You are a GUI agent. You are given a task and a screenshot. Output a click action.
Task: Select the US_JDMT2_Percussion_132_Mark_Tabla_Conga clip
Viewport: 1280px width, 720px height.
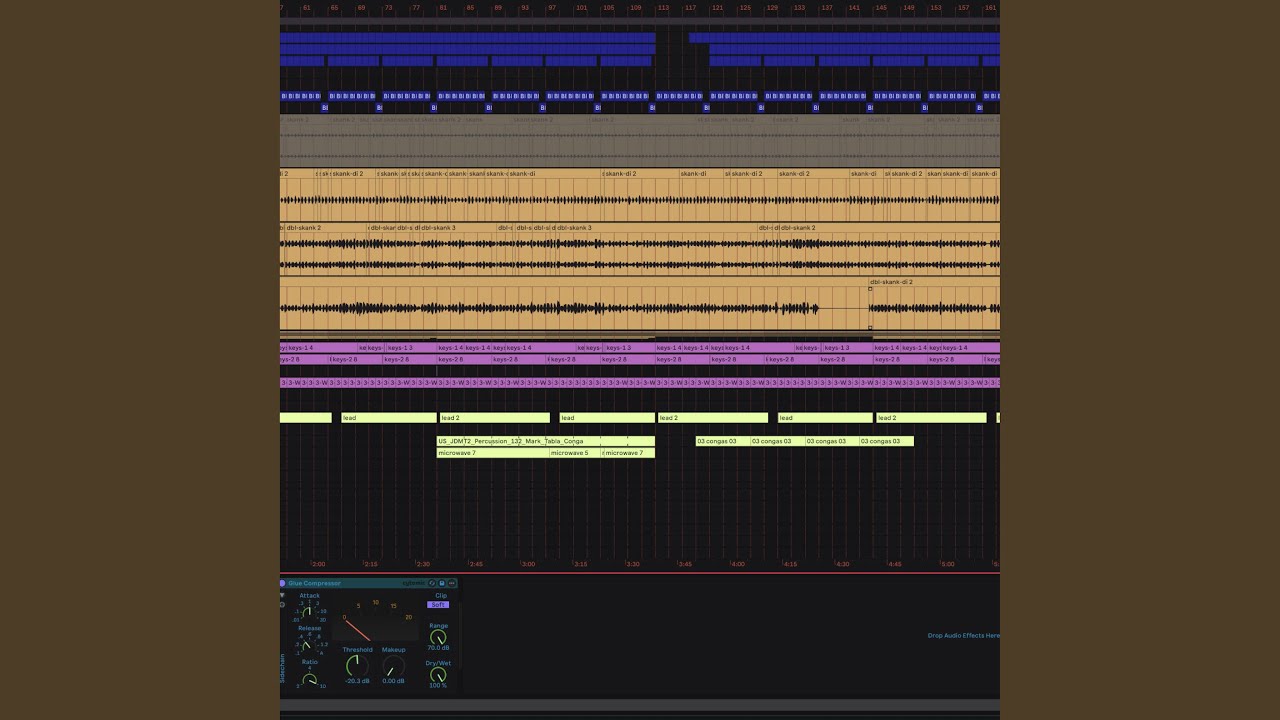tap(546, 441)
